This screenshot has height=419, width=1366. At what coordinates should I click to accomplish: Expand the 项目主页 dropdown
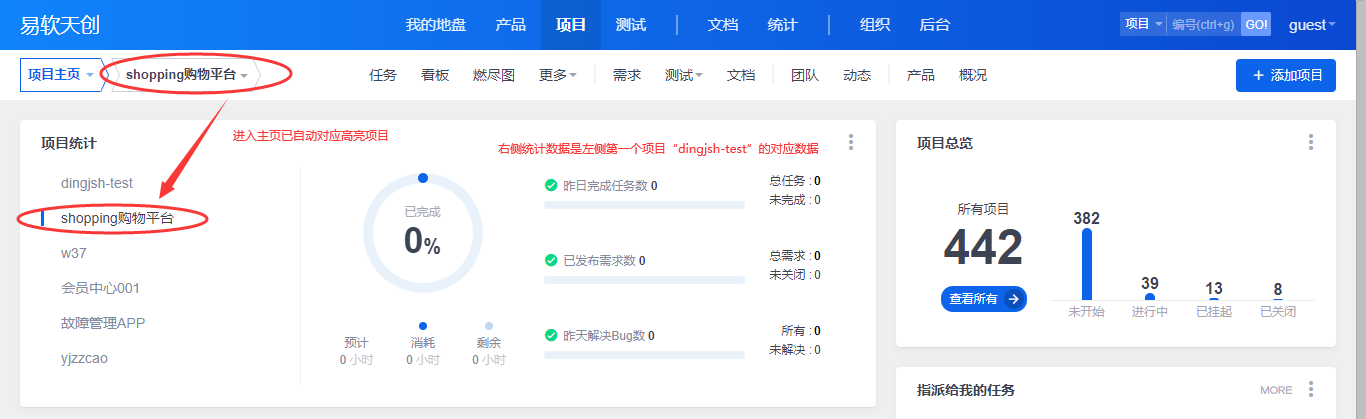click(x=62, y=75)
